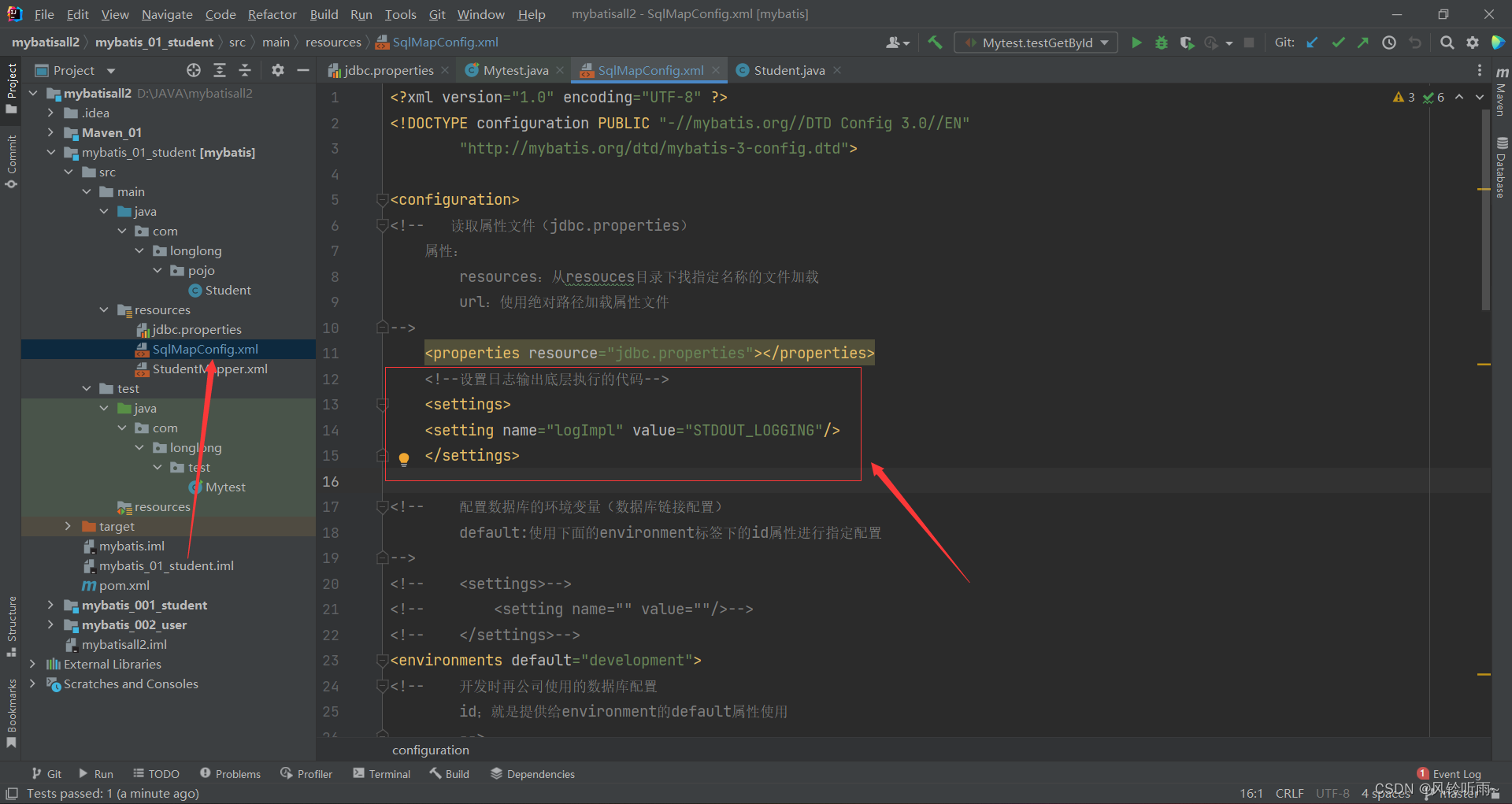Open the Problems tool window

tap(230, 774)
